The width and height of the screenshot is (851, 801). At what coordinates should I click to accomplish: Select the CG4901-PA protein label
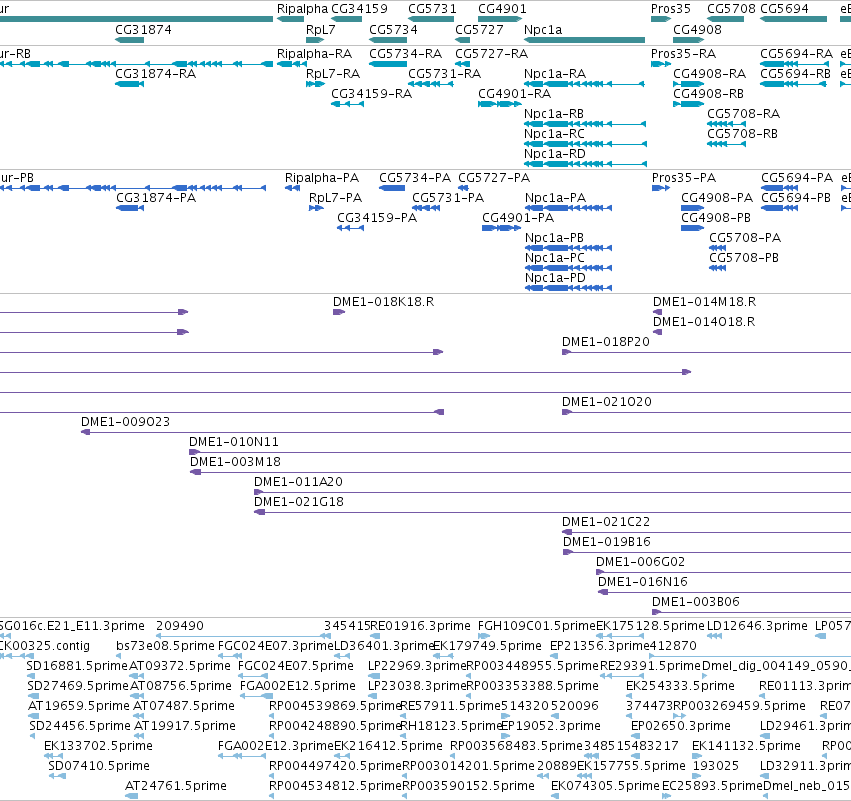tap(518, 218)
